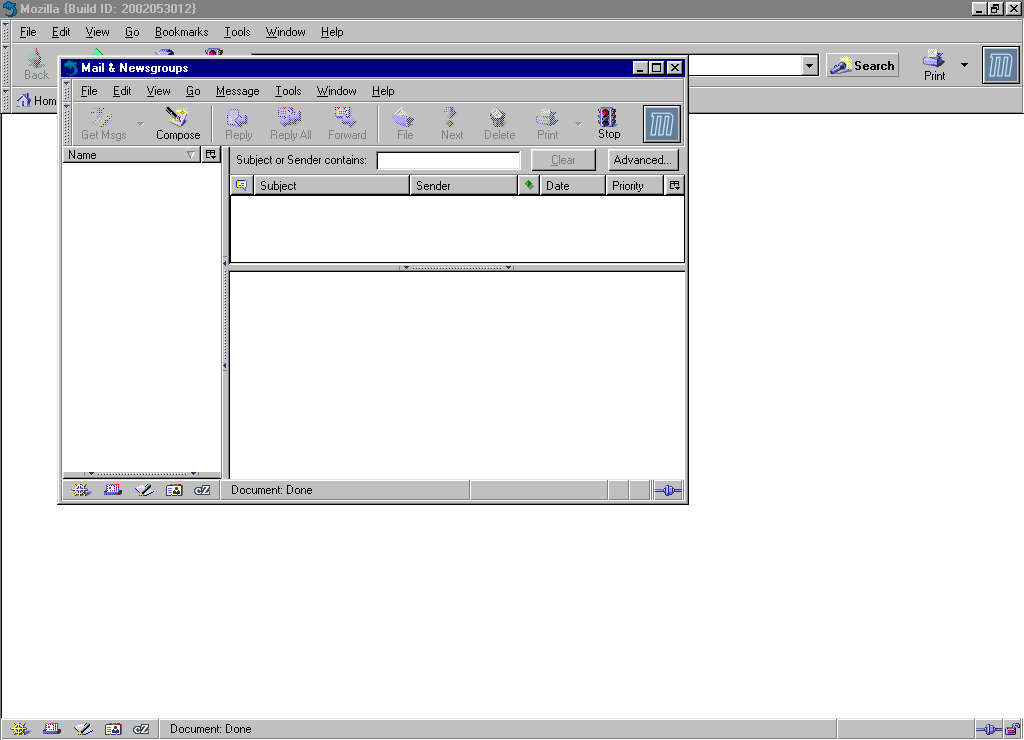Open column picker right of Priority column
The image size is (1024, 740).
(x=675, y=185)
